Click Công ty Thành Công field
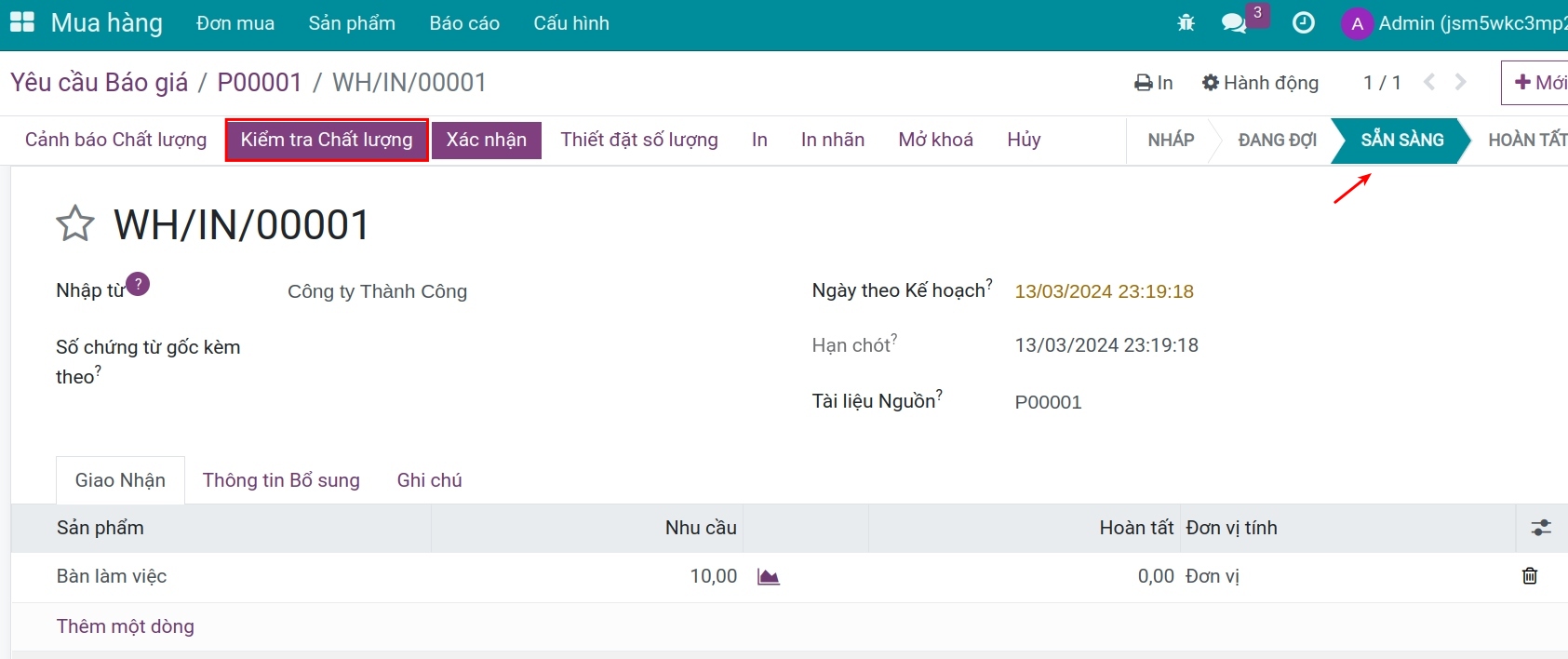1568x659 pixels. pyautogui.click(x=378, y=291)
